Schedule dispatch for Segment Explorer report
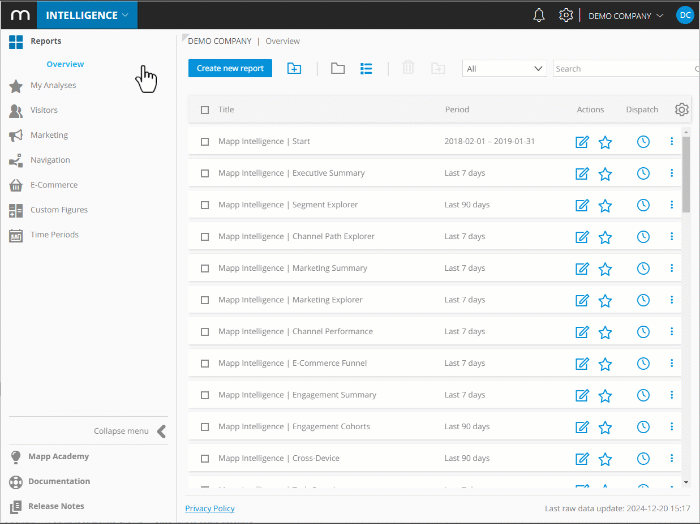 (x=643, y=205)
